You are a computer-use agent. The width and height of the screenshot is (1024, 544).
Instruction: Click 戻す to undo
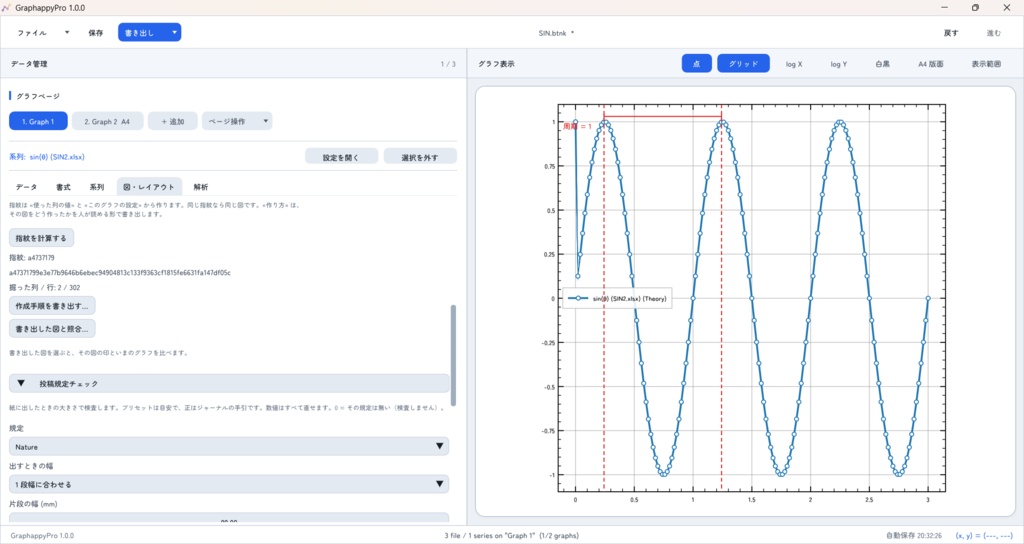pyautogui.click(x=951, y=33)
